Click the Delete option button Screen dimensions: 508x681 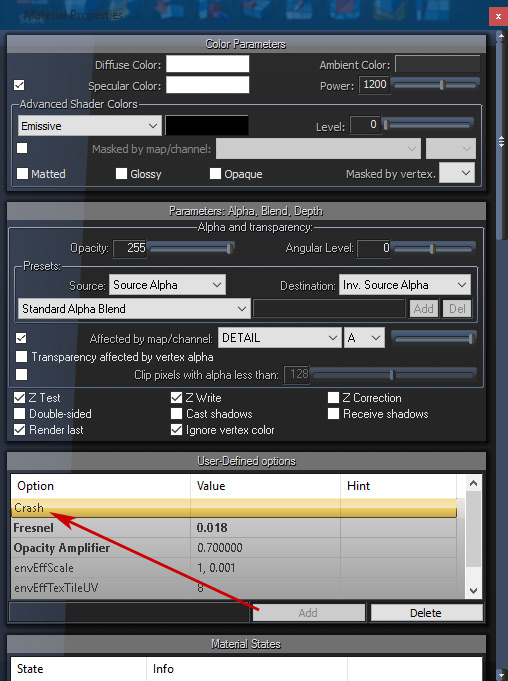click(x=426, y=613)
